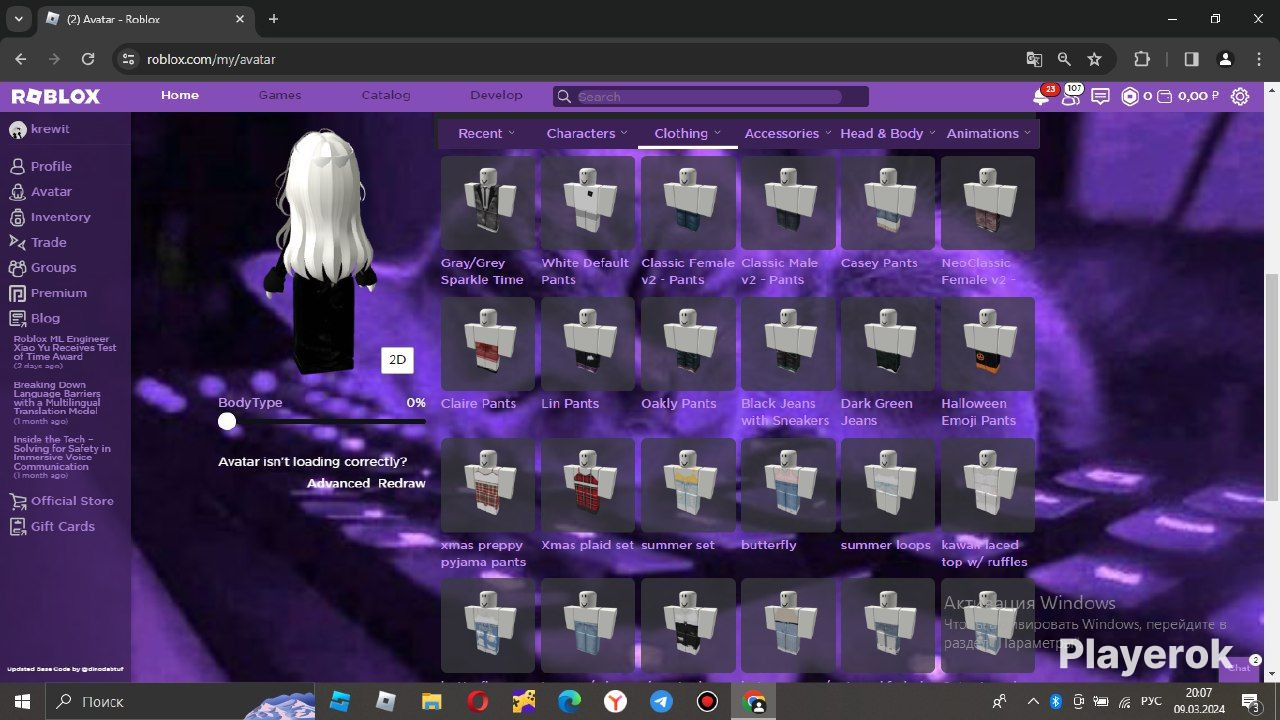Open the browser side panel icon
Image resolution: width=1280 pixels, height=720 pixels.
point(1191,59)
